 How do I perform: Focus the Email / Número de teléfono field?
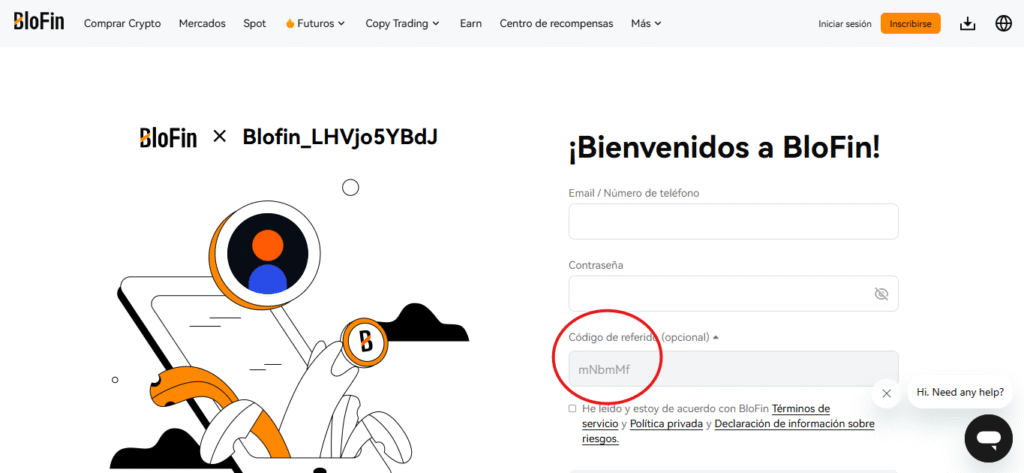733,221
